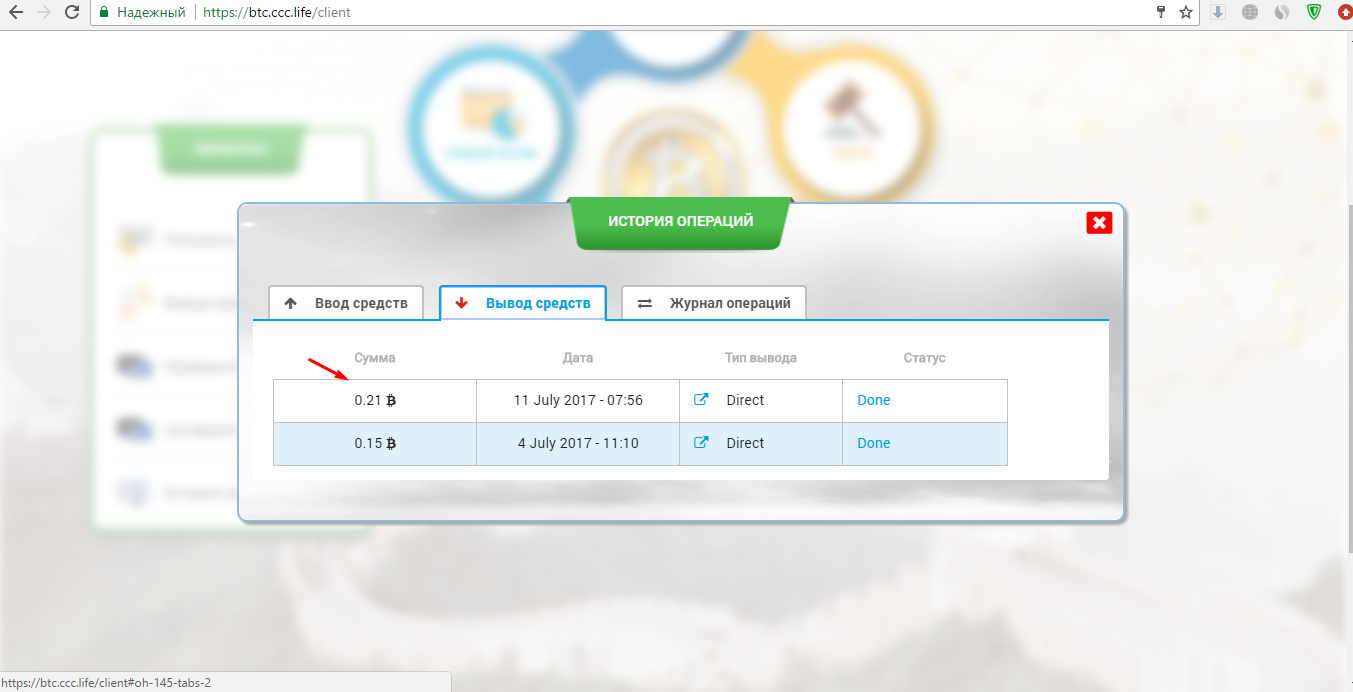Open the green shield extension
Viewport: 1353px width, 692px height.
click(1313, 13)
